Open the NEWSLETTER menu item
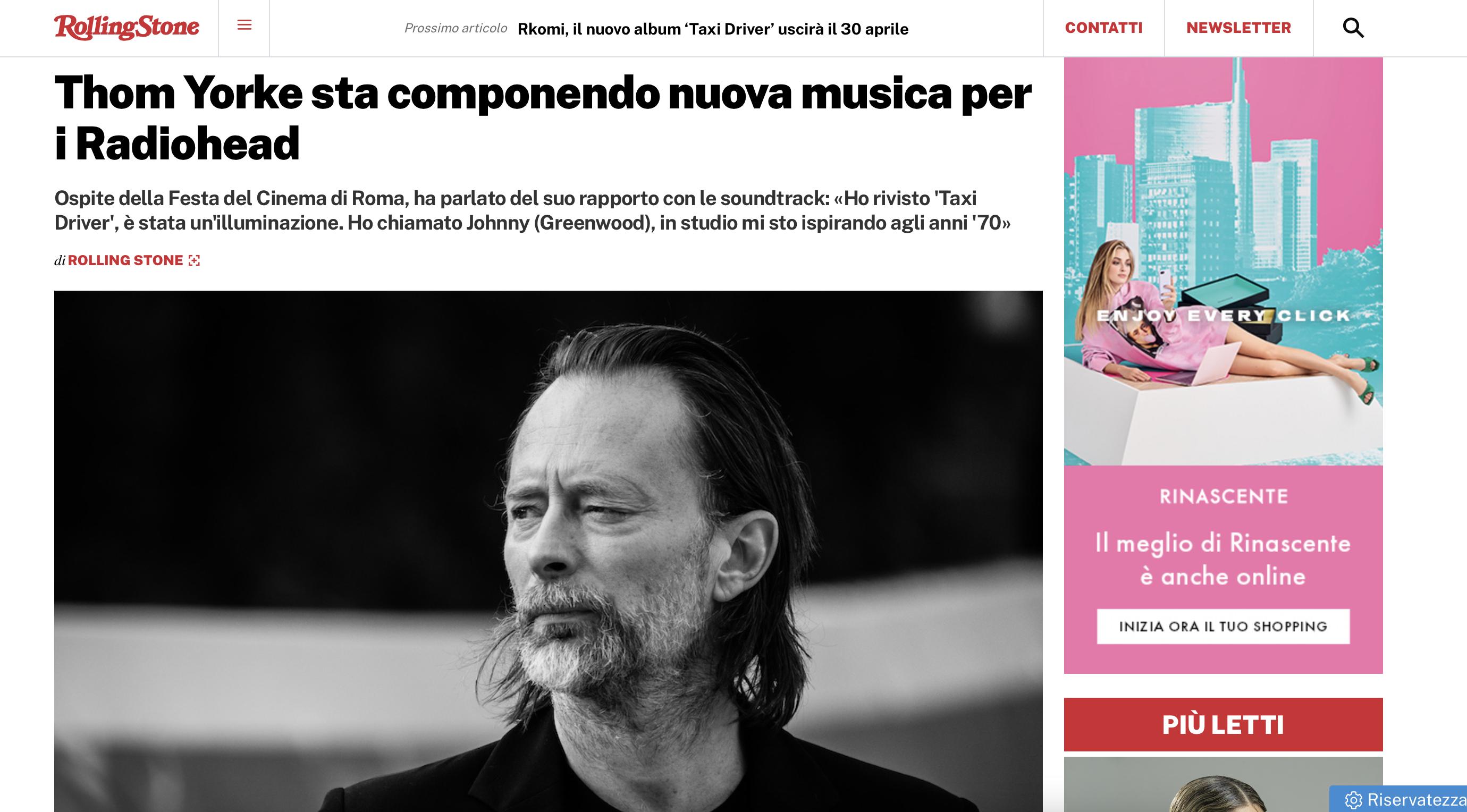Screen dimensions: 1467x812 (x=1238, y=28)
